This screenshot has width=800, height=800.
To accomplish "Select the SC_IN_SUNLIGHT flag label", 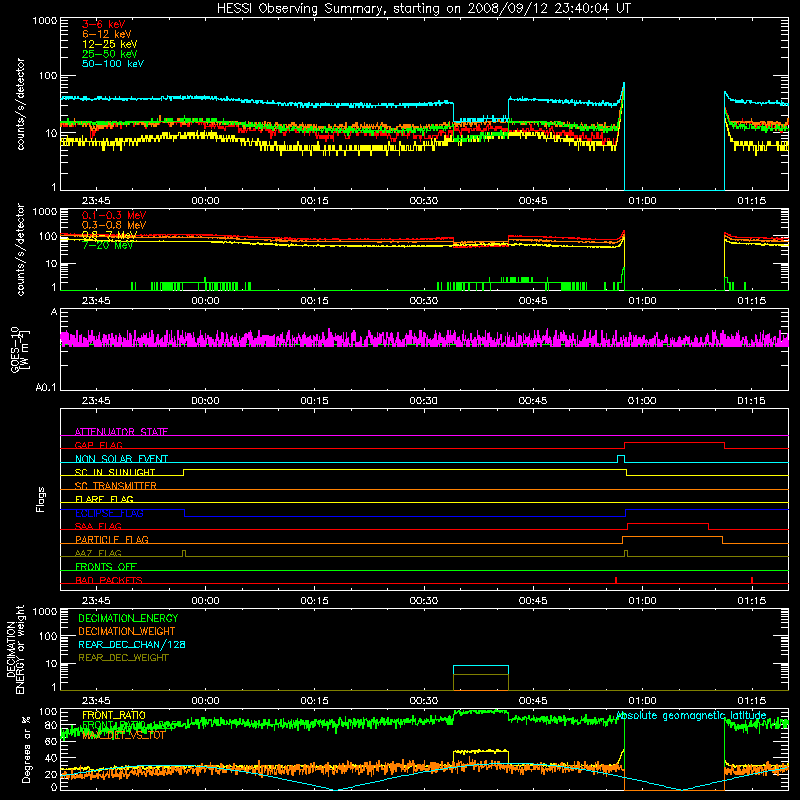I will (115, 472).
